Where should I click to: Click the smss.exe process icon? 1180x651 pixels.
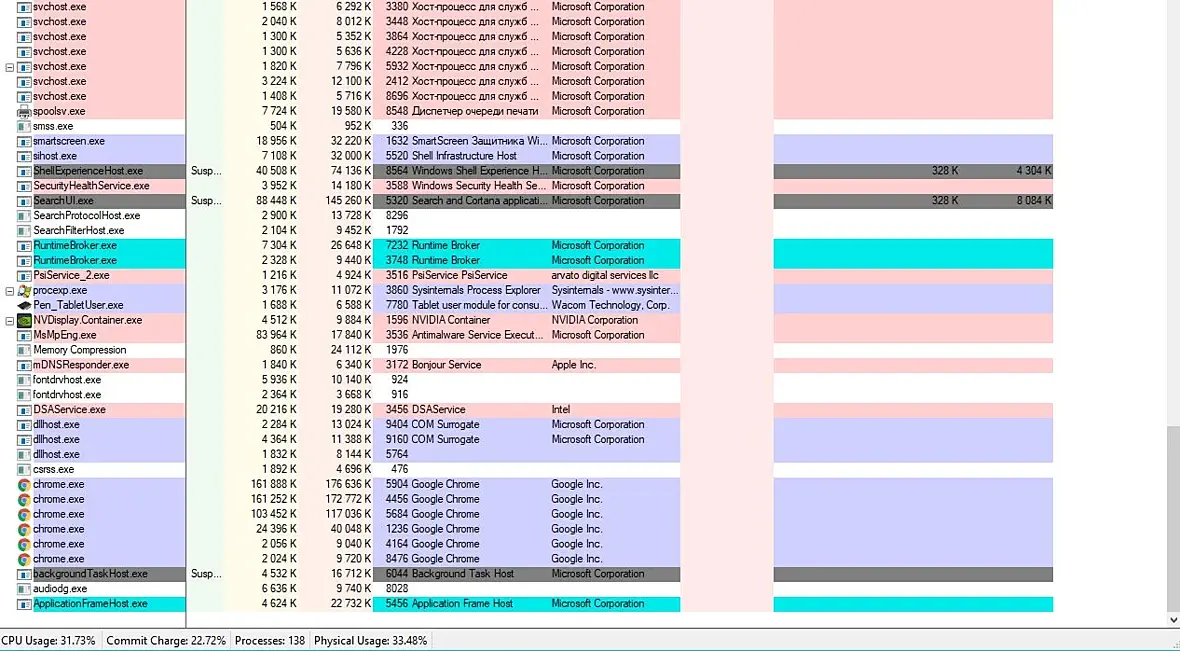[x=24, y=126]
